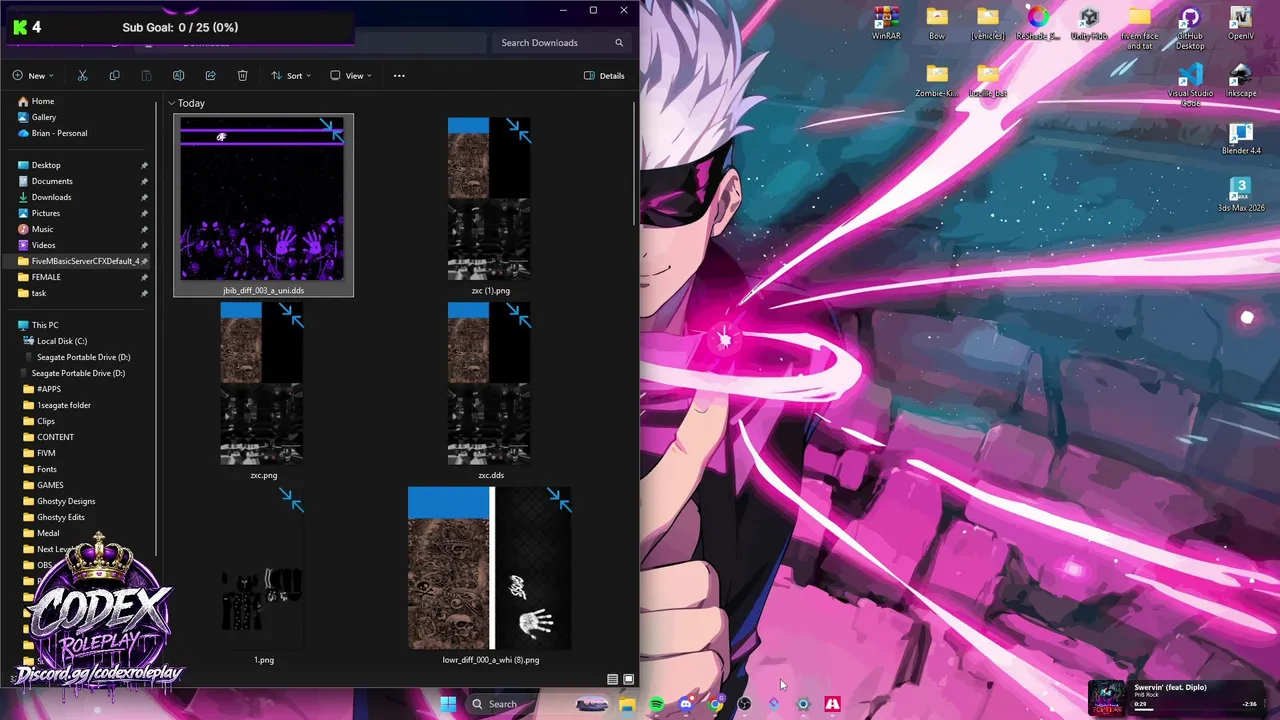The image size is (1280, 720).
Task: Click the Copy icon in the Explorer toolbar
Action: pyautogui.click(x=114, y=76)
